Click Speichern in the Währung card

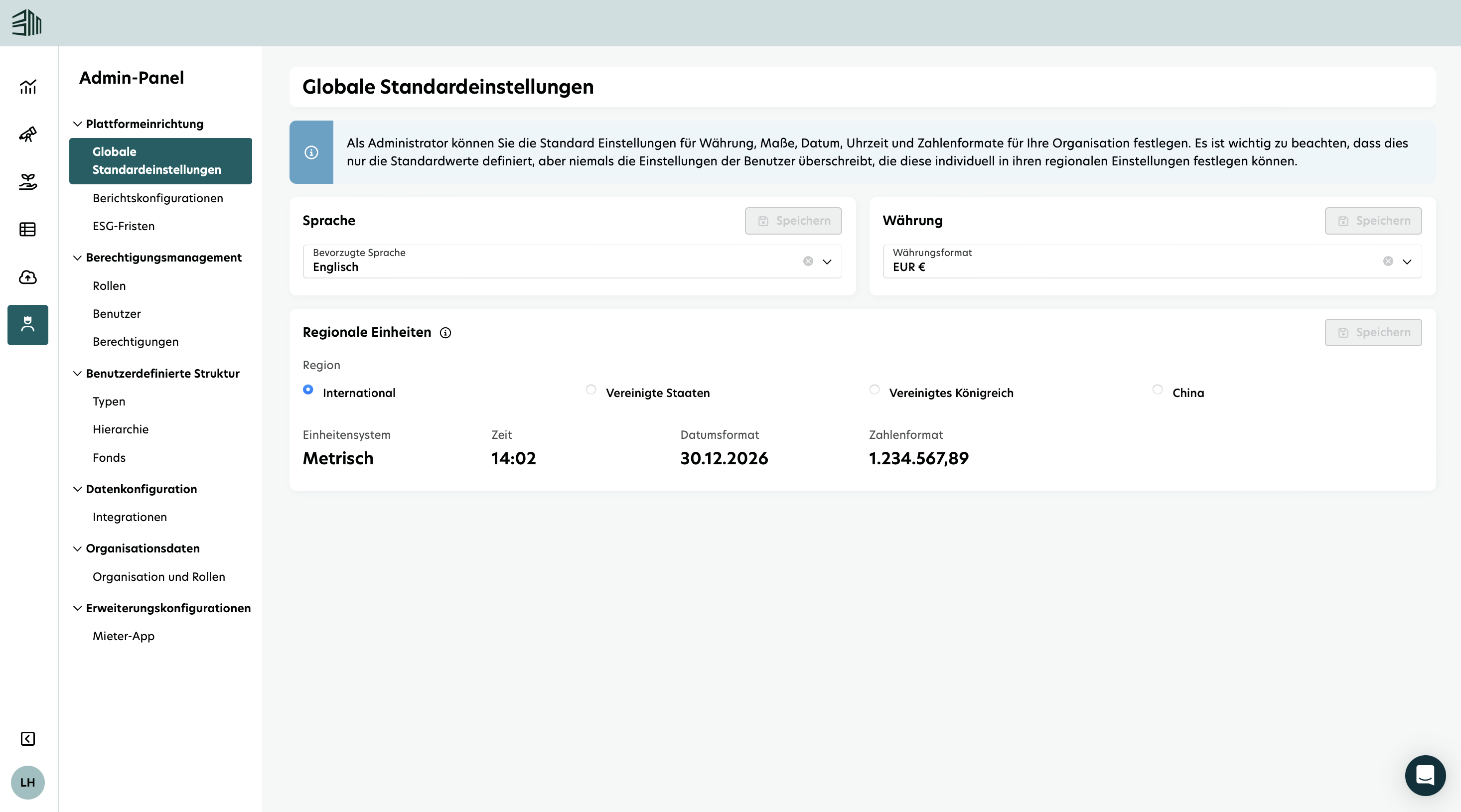point(1373,221)
